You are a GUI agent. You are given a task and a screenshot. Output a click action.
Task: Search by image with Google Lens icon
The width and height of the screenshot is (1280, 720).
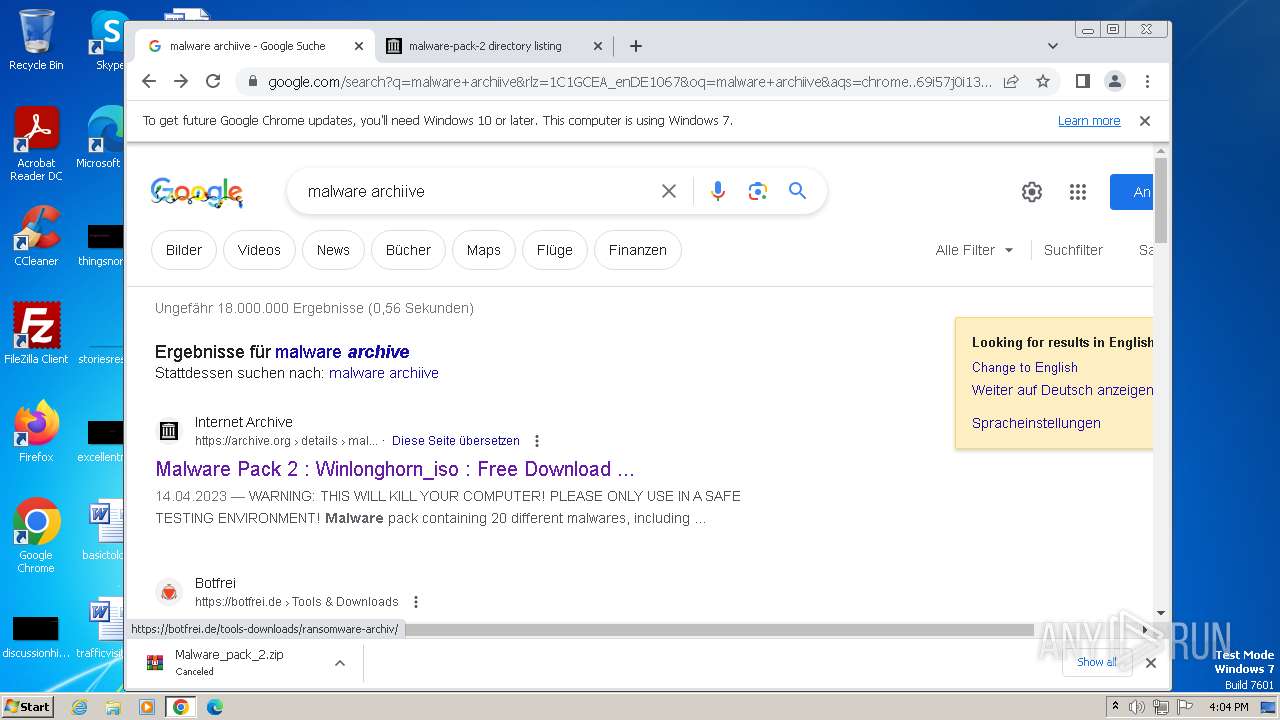757,191
